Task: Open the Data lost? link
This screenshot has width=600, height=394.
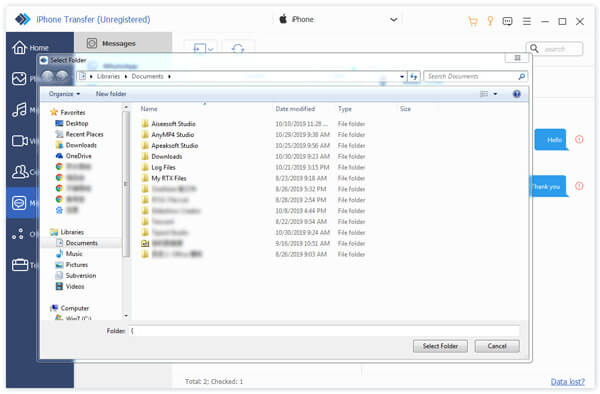Action: point(567,381)
